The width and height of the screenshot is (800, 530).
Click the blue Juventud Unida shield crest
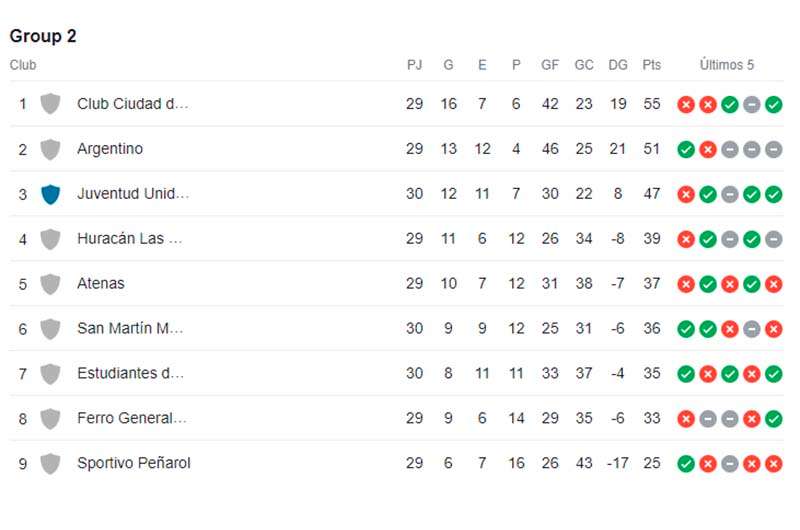click(51, 194)
